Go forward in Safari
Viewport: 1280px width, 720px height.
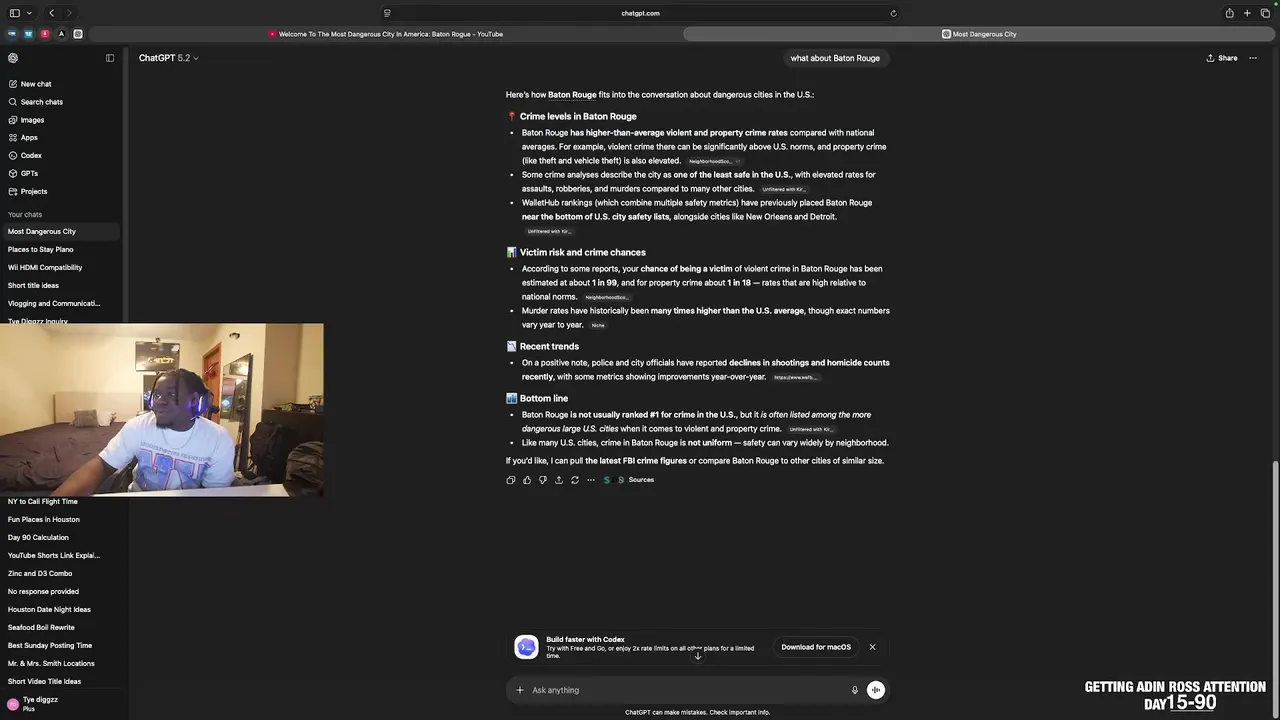(x=69, y=13)
